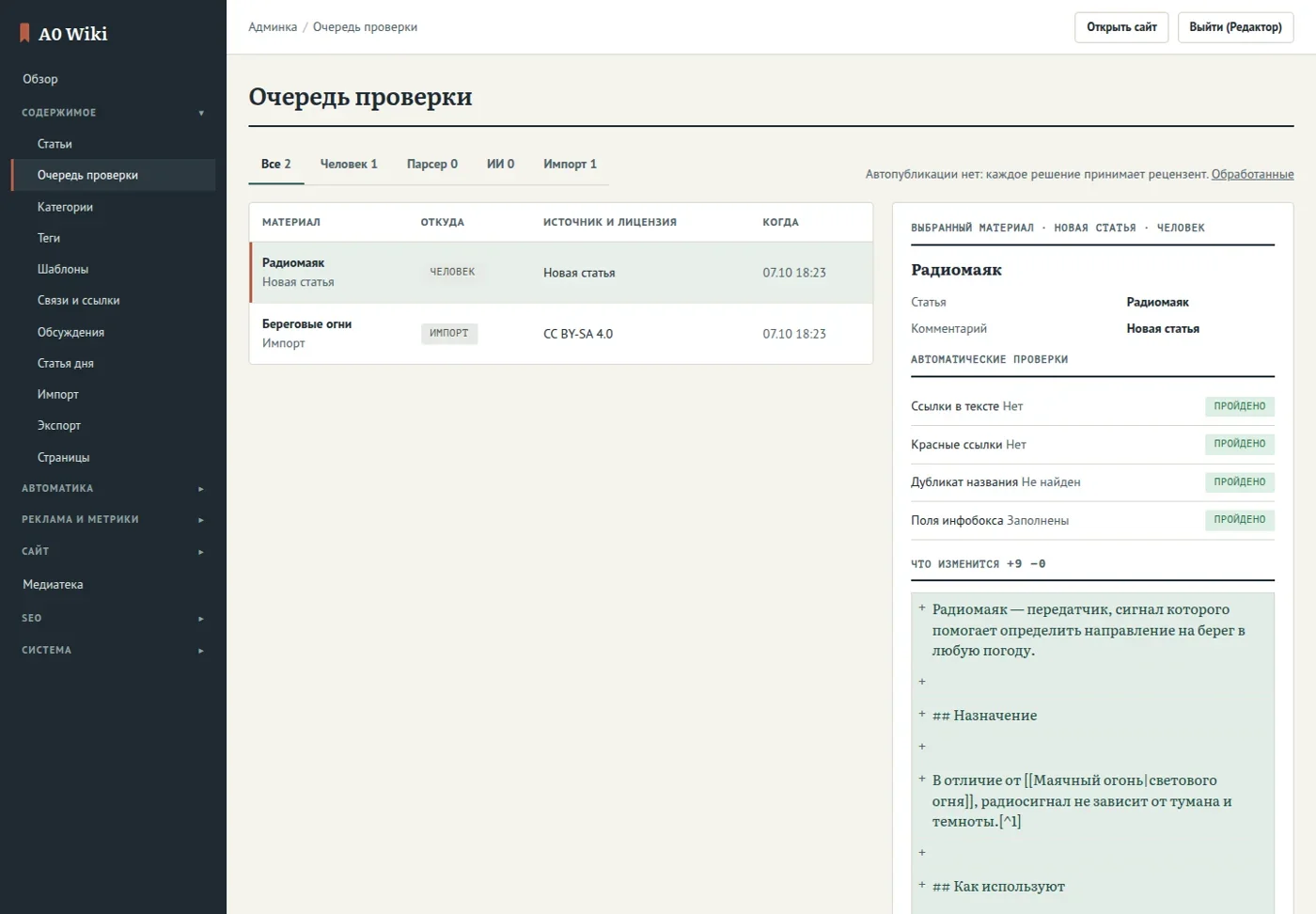Viewport: 1316px width, 914px height.
Task: Click the CC BY-SA 4.0 license cell
Action: coord(578,334)
